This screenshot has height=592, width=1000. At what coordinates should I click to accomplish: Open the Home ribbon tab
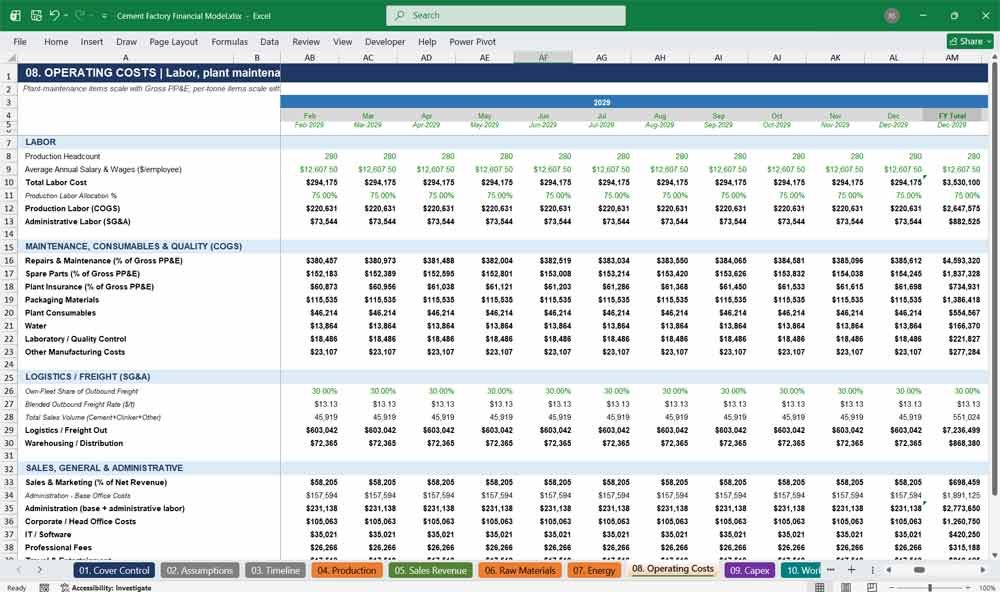pyautogui.click(x=56, y=41)
